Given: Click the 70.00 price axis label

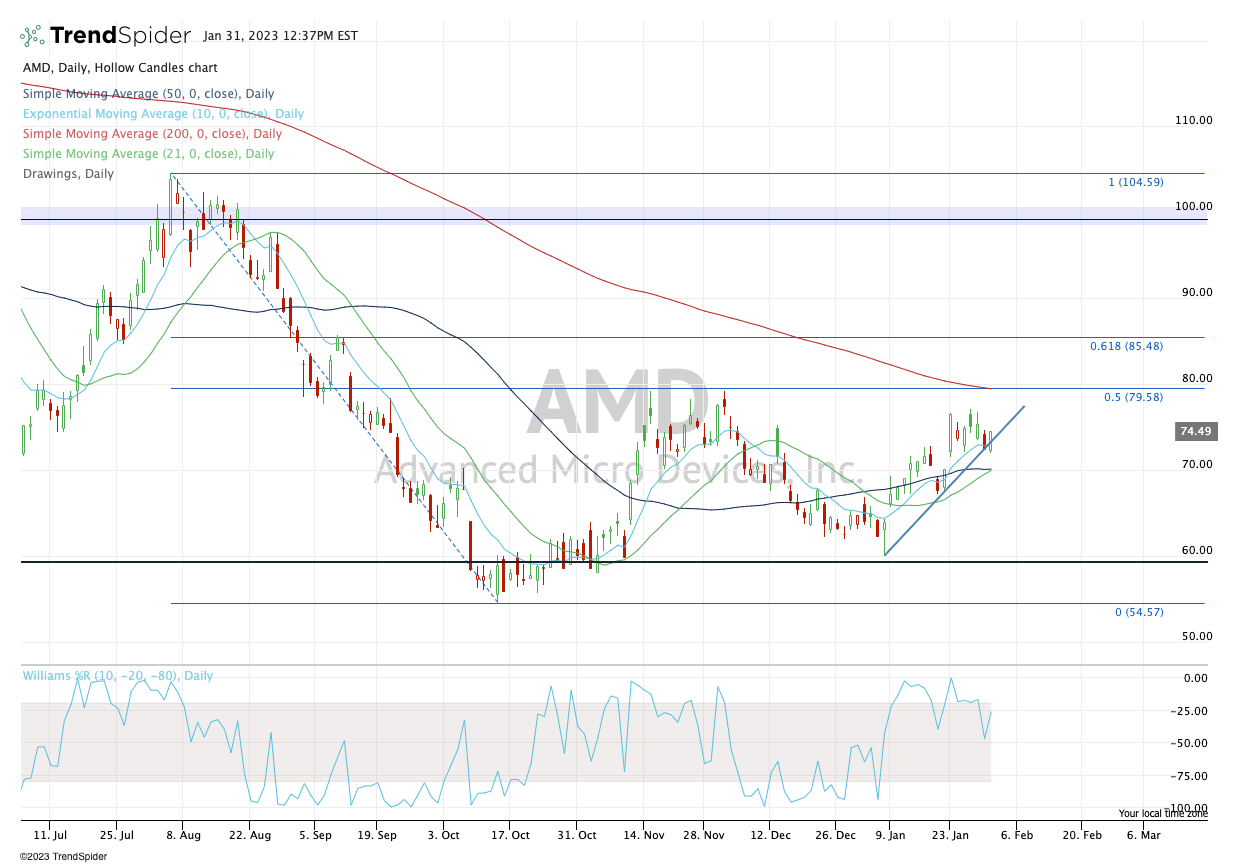Looking at the screenshot, I should (x=1197, y=464).
